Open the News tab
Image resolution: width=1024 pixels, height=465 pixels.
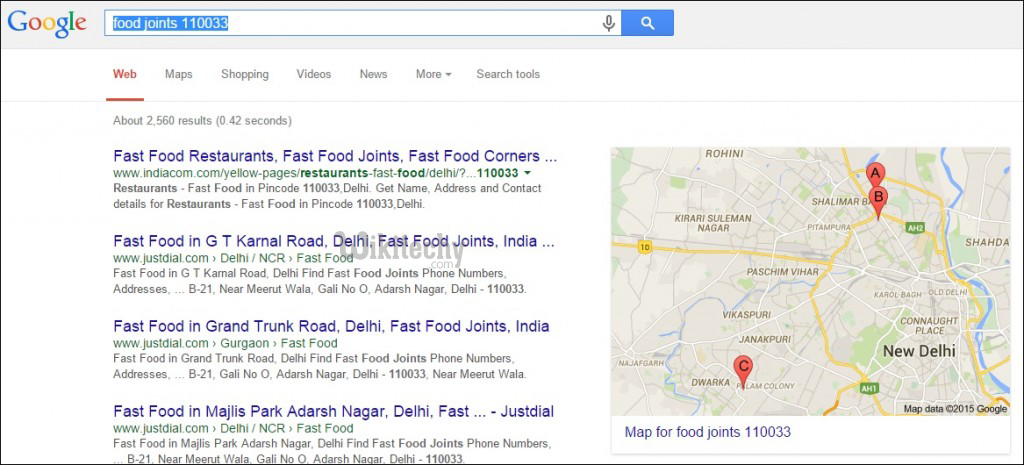373,74
